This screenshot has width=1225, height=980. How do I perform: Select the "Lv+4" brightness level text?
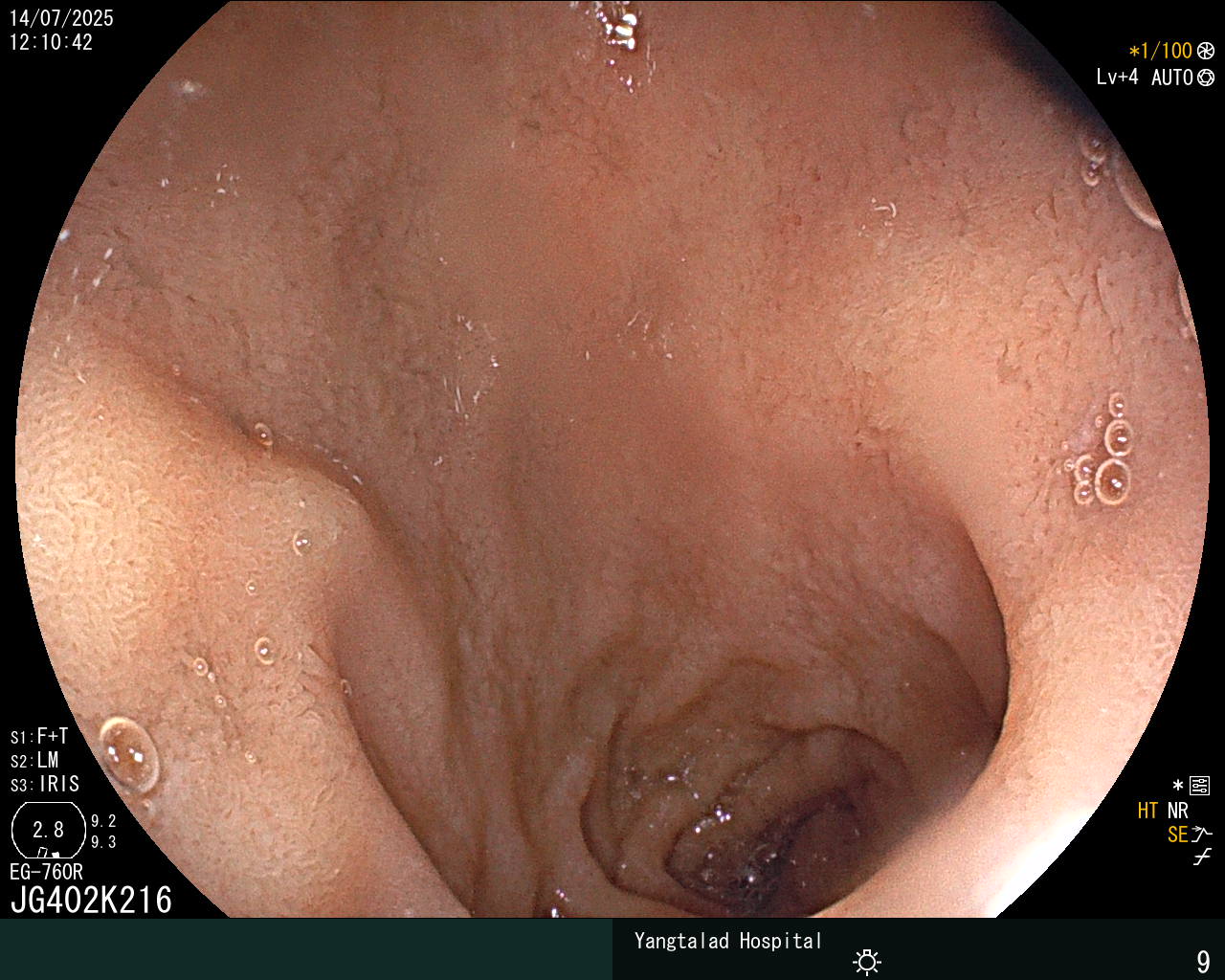(x=1118, y=78)
